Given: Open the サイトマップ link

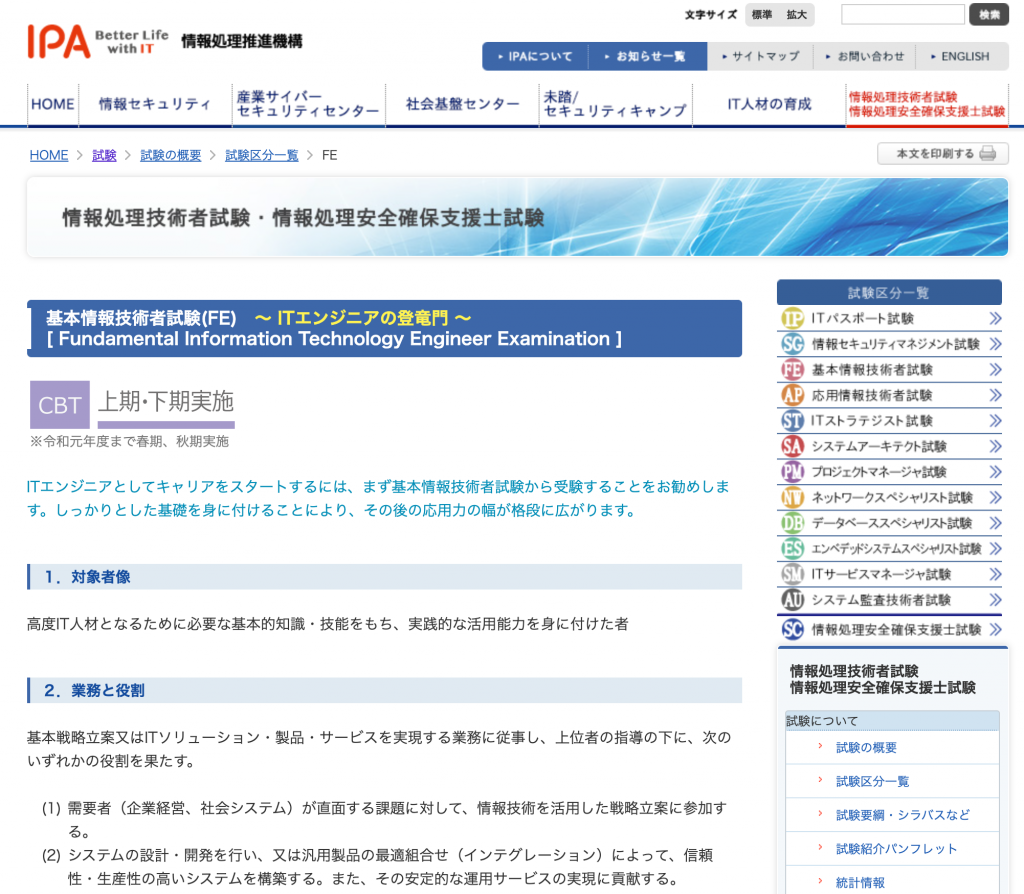Looking at the screenshot, I should click(761, 56).
